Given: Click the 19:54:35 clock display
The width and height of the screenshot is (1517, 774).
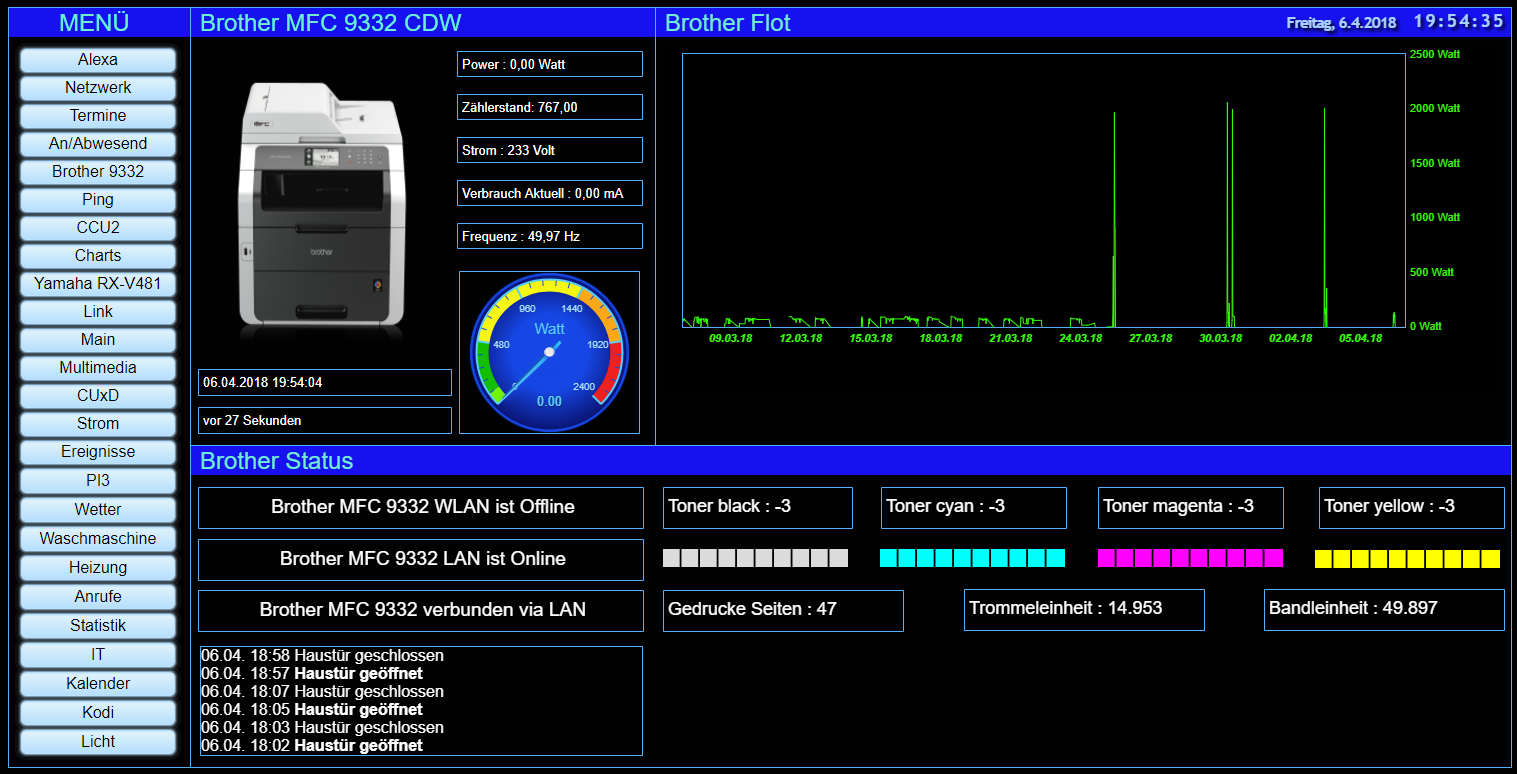Looking at the screenshot, I should click(1458, 21).
